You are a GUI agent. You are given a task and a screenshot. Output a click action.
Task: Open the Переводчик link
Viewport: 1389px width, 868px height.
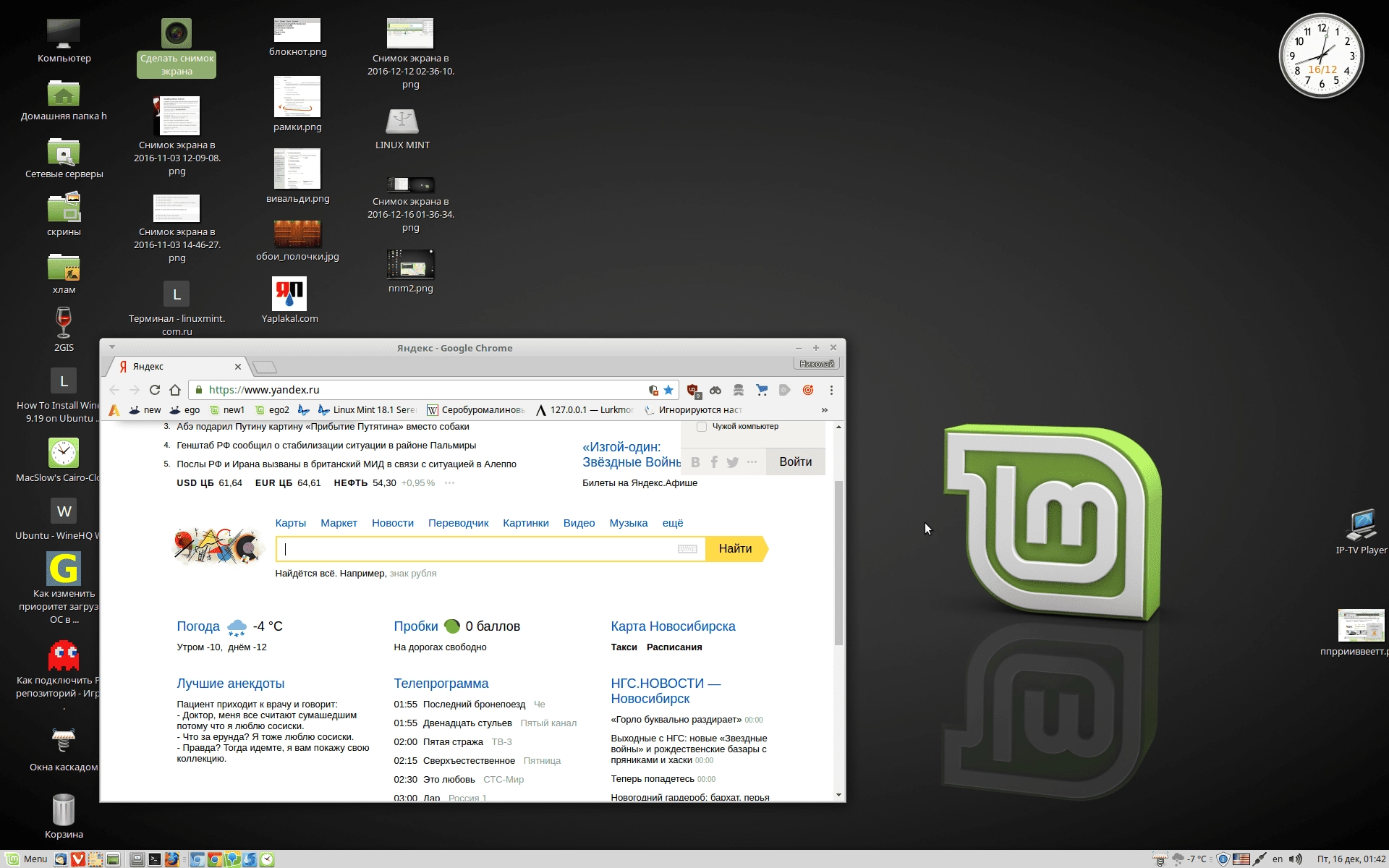pos(458,523)
